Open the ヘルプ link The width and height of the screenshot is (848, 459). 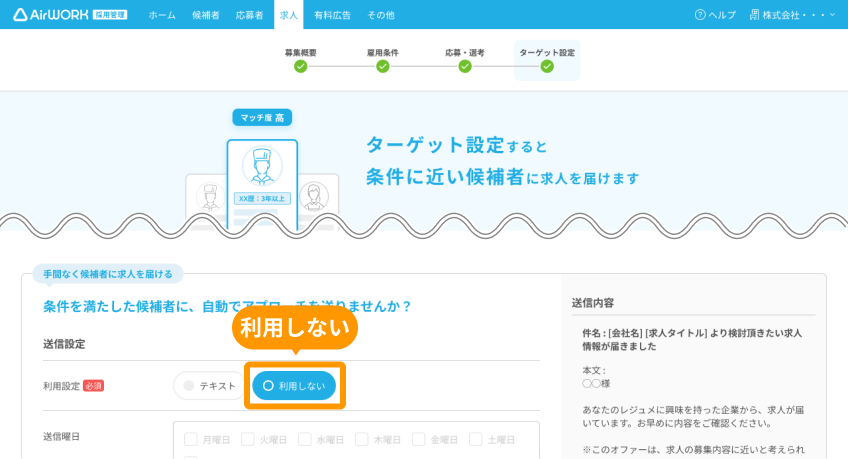(722, 15)
